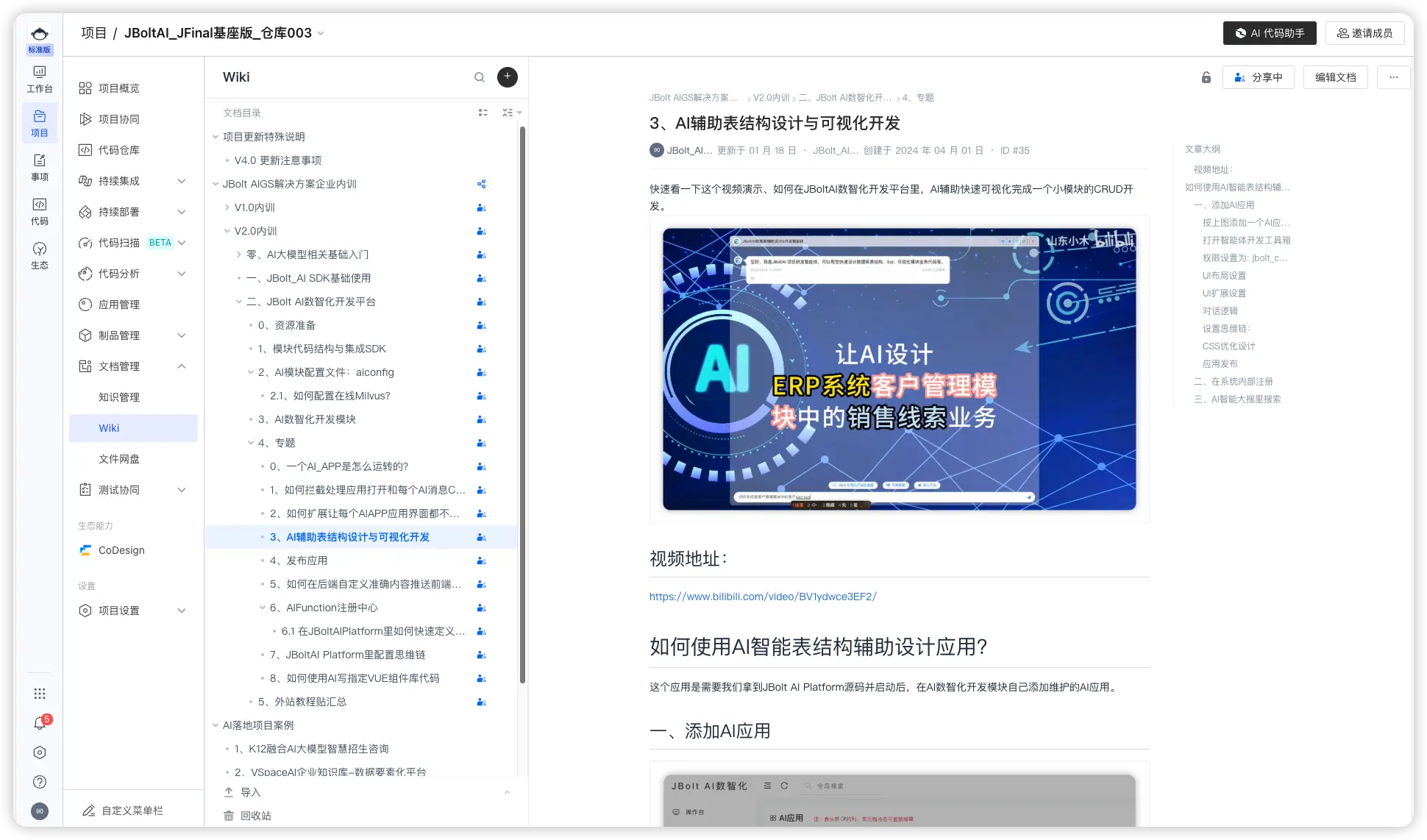Click the 编辑文档 button
The height and width of the screenshot is (840, 1427).
(x=1336, y=77)
